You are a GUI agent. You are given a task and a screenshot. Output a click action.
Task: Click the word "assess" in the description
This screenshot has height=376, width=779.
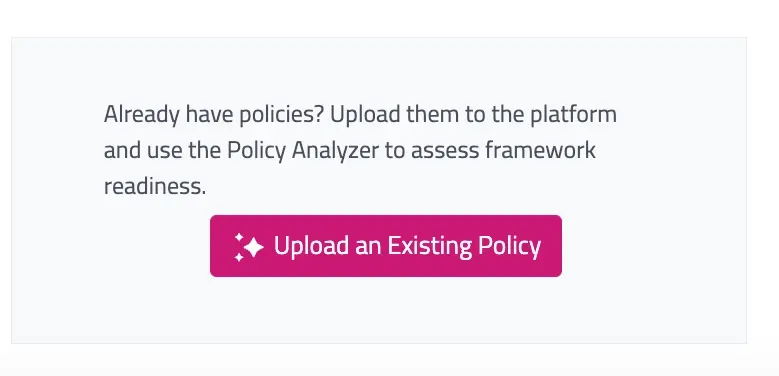coord(445,151)
